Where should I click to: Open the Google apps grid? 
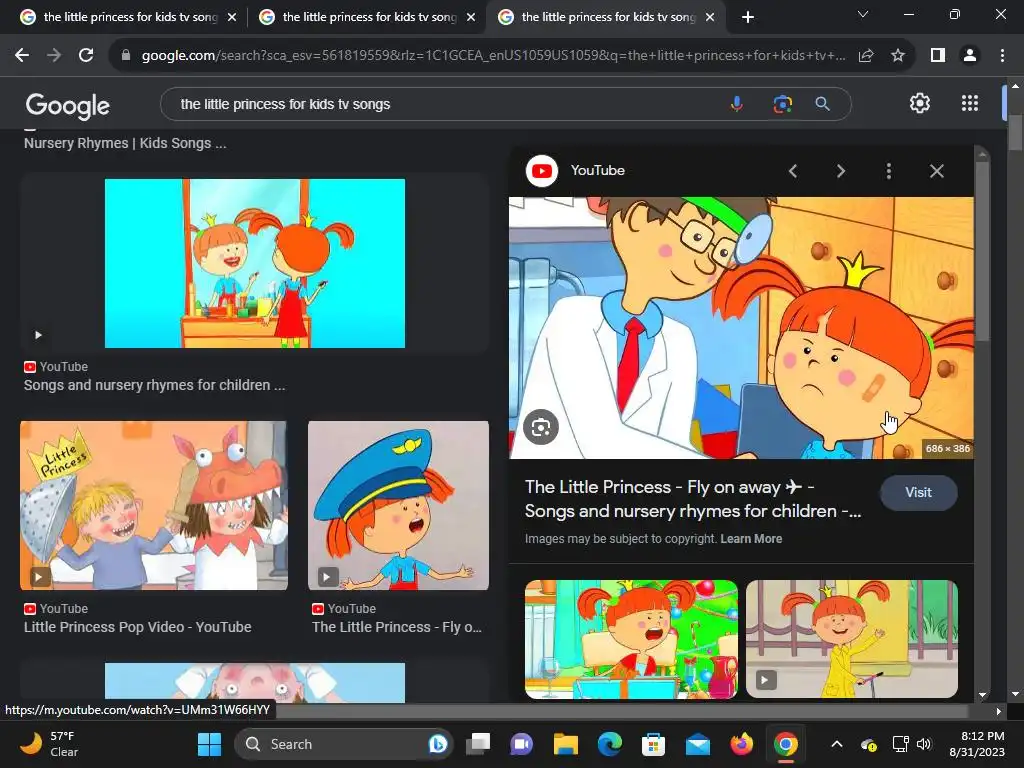(x=970, y=103)
